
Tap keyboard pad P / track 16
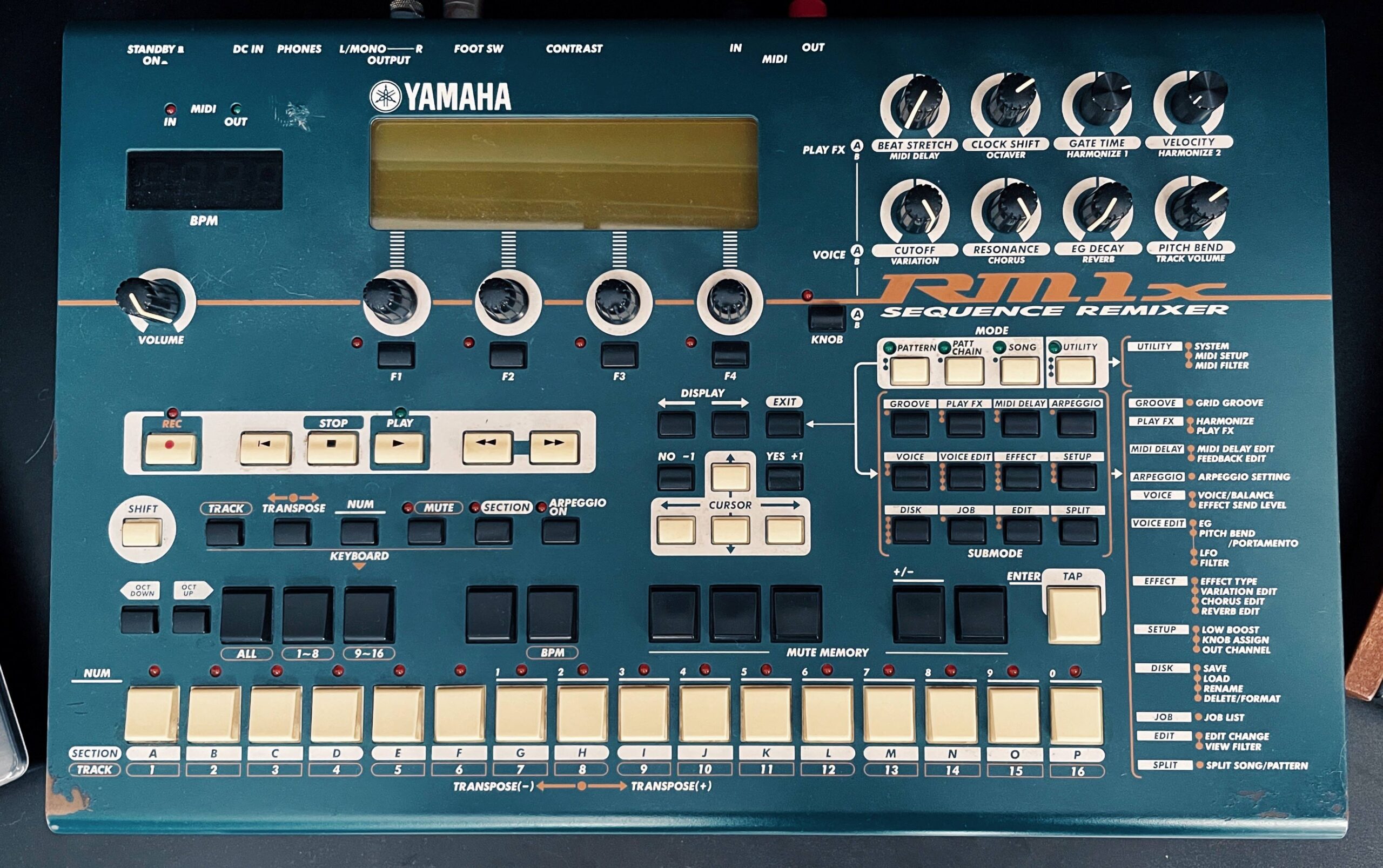click(x=1077, y=715)
